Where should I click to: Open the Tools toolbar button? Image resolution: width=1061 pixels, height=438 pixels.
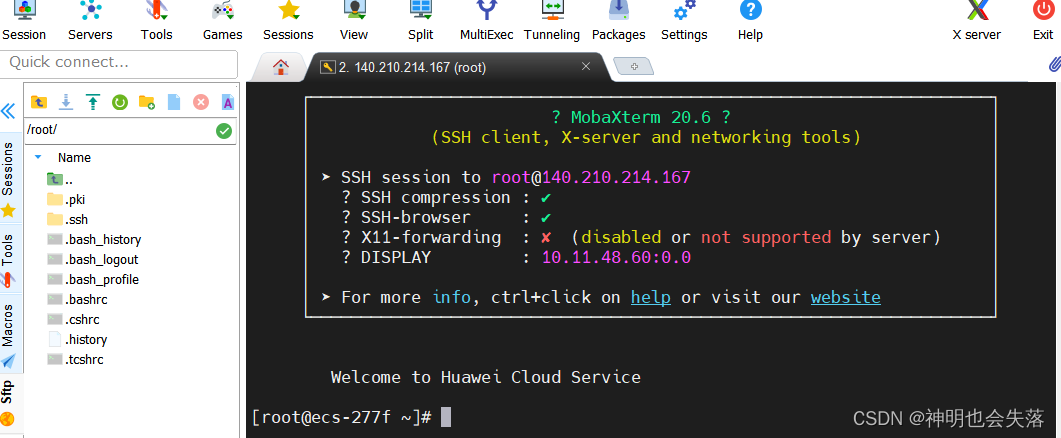click(x=156, y=22)
